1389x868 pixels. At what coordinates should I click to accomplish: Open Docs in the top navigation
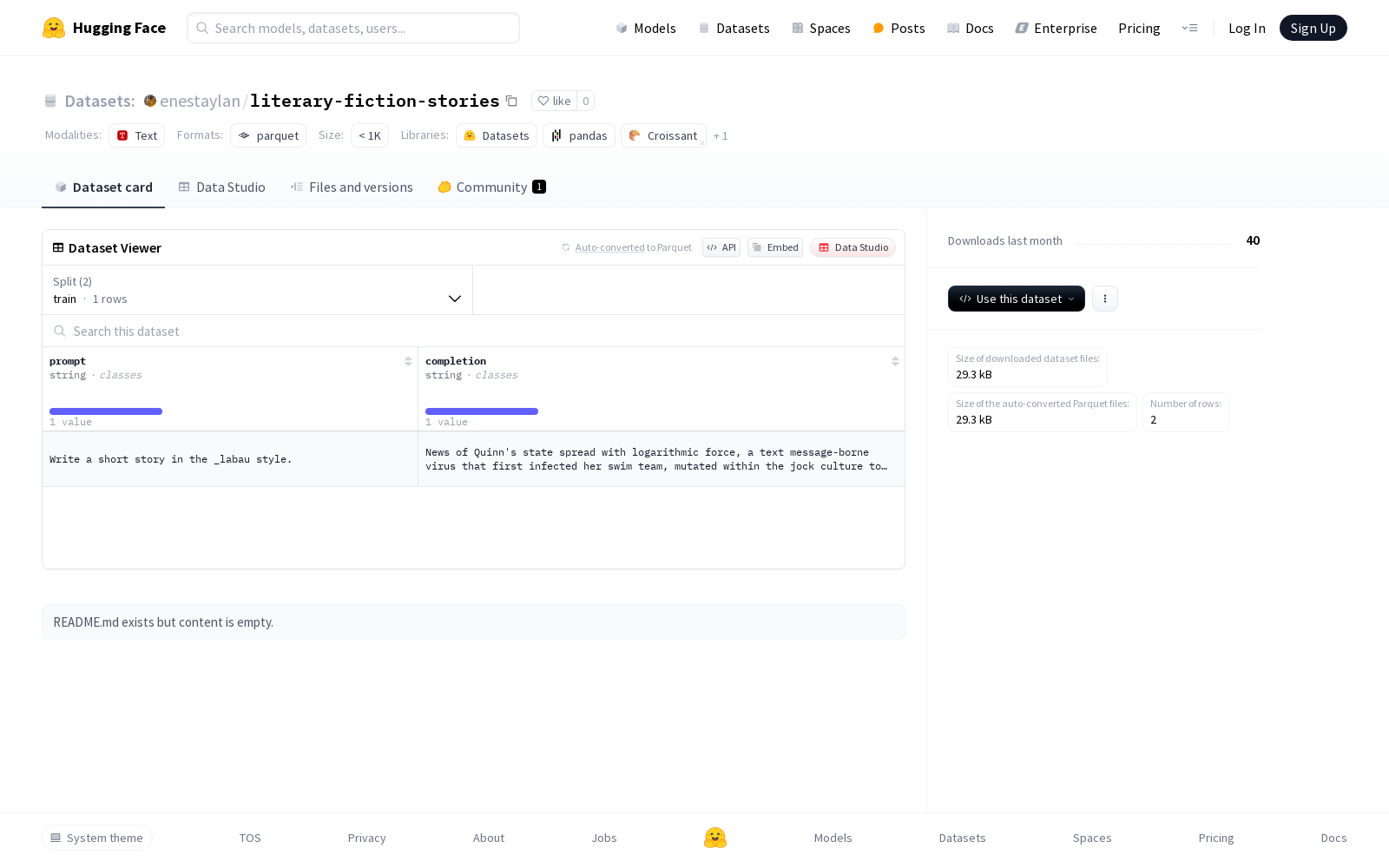pos(971,28)
